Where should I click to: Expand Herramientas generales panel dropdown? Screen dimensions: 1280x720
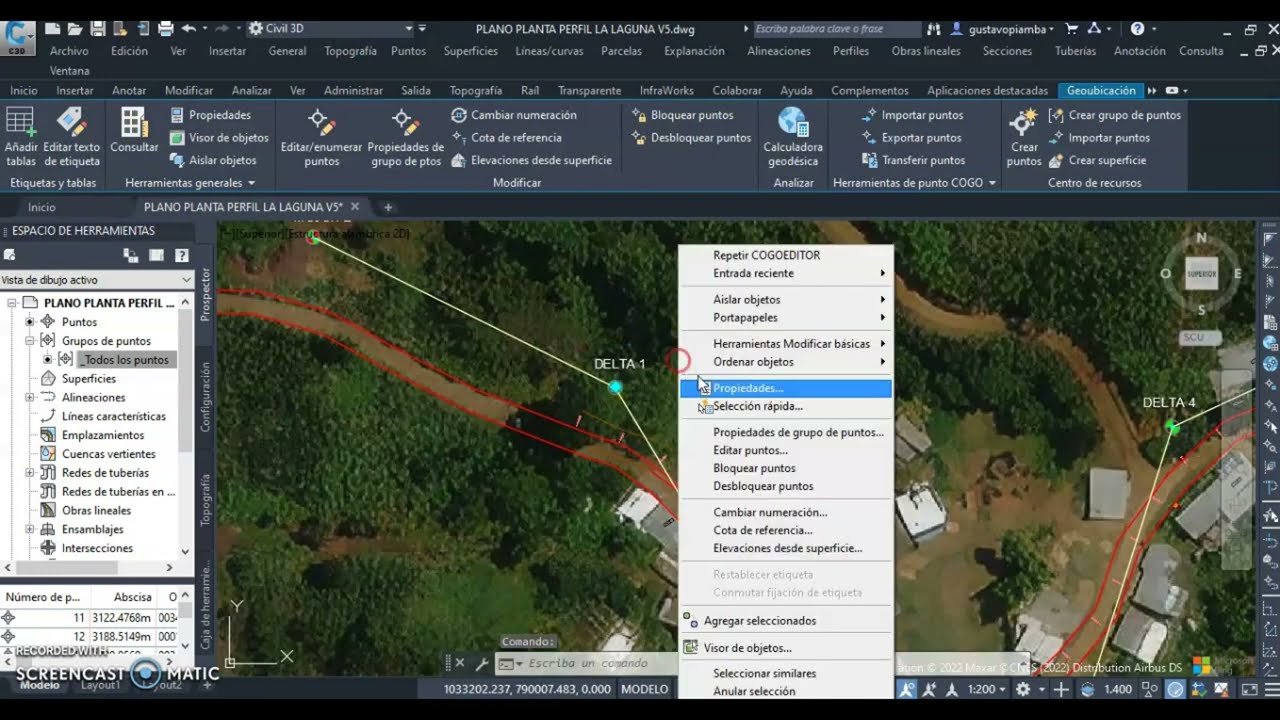190,183
